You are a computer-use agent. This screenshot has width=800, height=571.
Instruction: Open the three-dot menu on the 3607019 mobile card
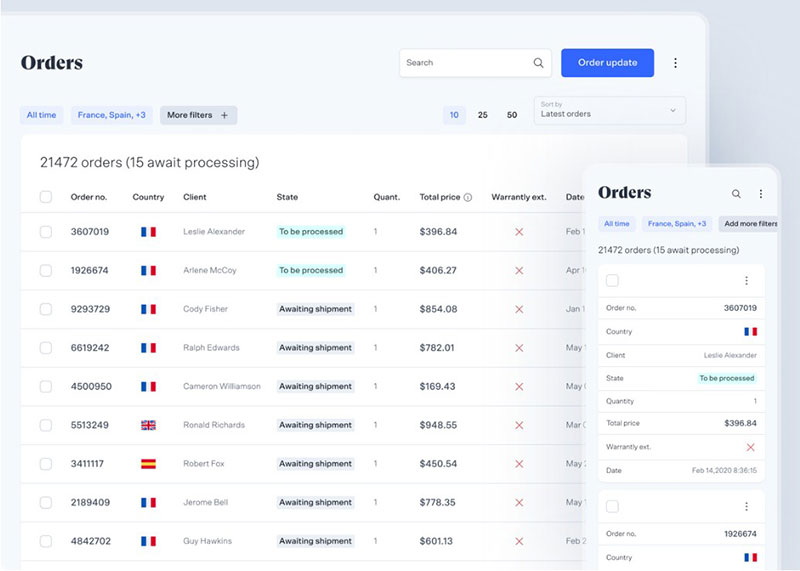point(746,281)
